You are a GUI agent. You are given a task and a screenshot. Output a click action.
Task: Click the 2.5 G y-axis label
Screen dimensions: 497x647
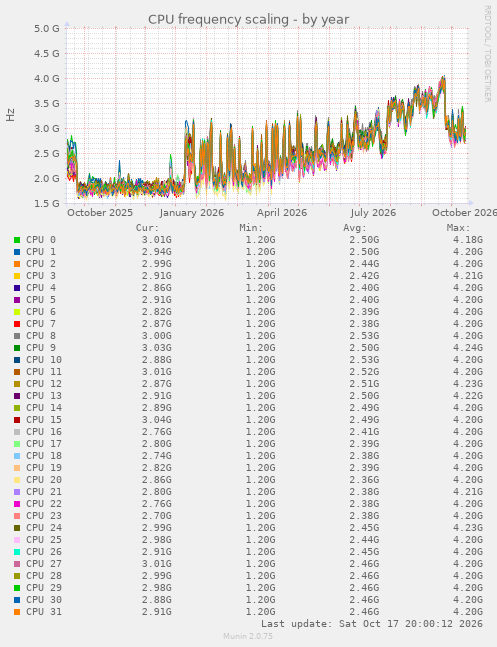[x=47, y=153]
